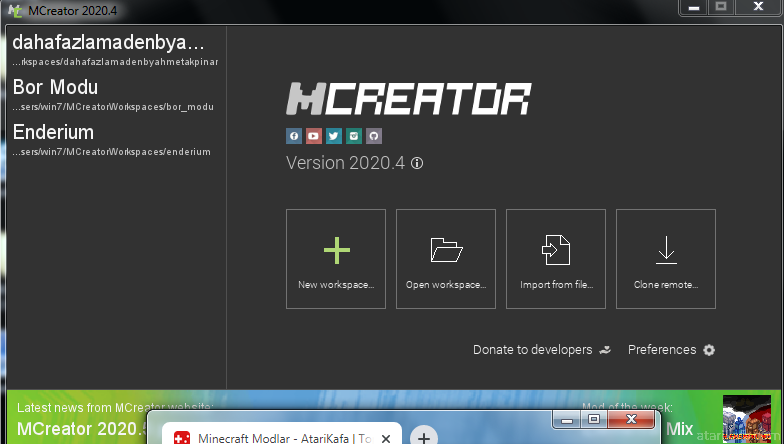This screenshot has height=444, width=784.
Task: Close the MCreator 2020.4 window
Action: click(x=758, y=7)
